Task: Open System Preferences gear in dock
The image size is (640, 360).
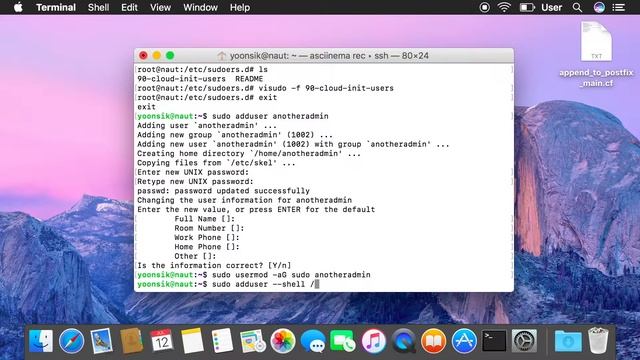Action: click(524, 340)
